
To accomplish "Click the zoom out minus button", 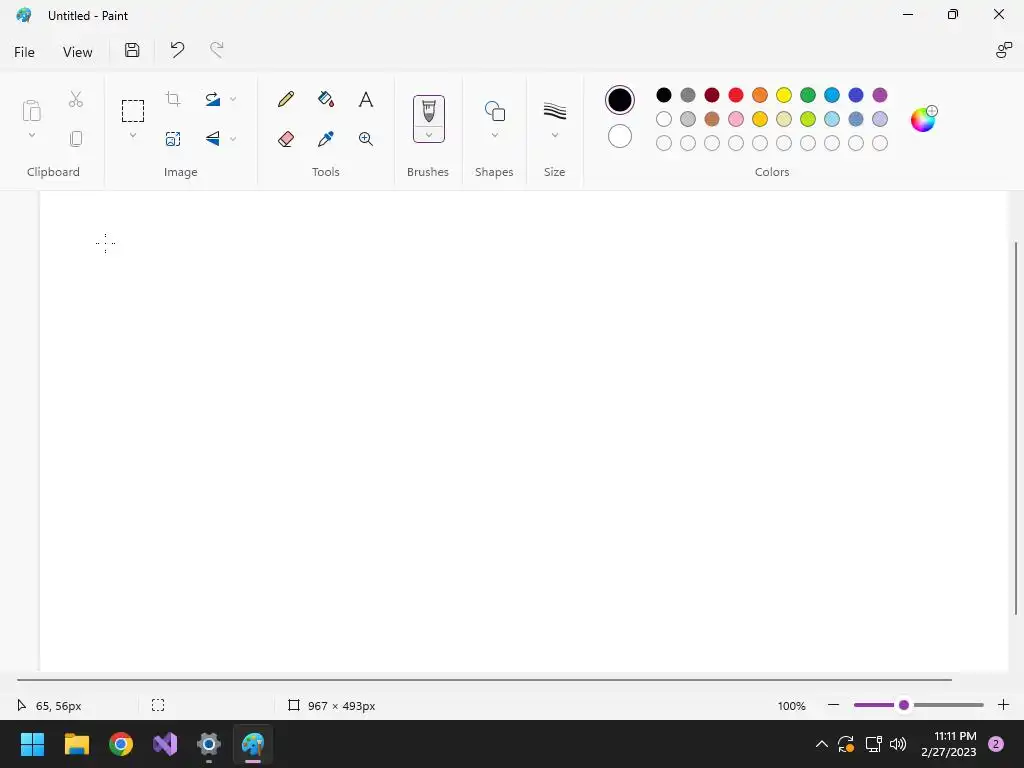I will pos(833,705).
